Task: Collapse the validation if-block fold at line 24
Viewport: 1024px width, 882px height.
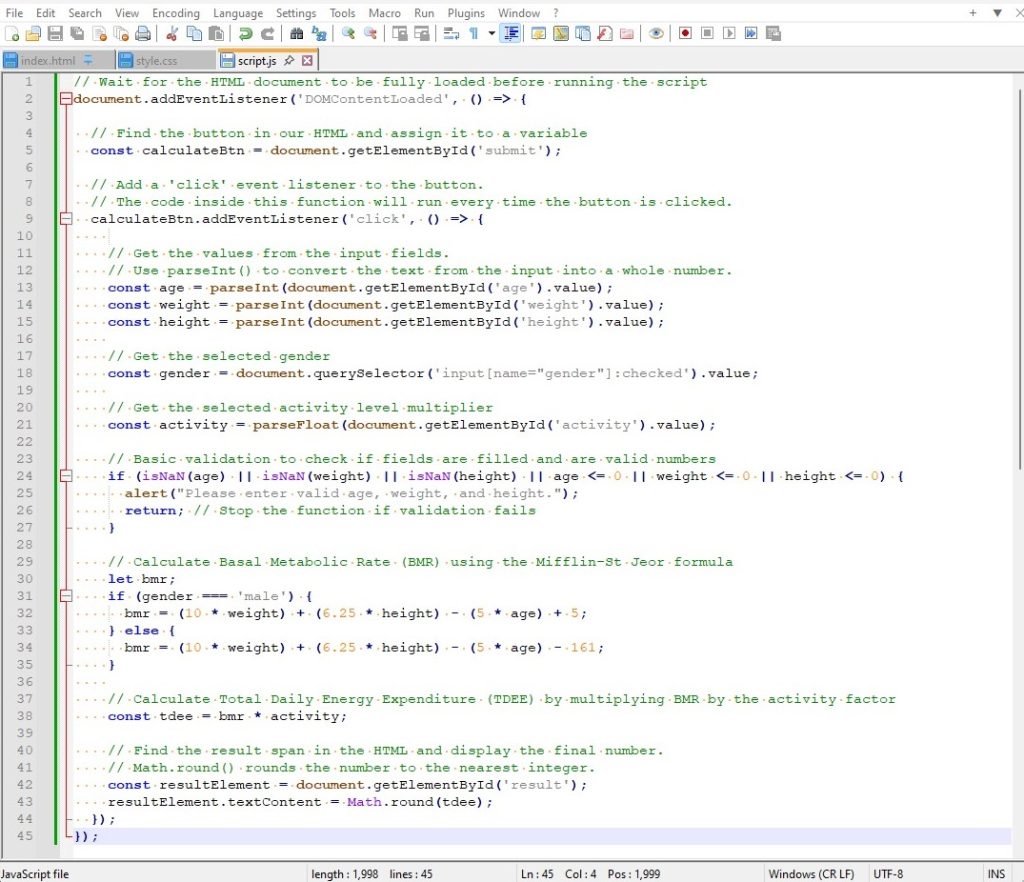Action: pyautogui.click(x=65, y=476)
